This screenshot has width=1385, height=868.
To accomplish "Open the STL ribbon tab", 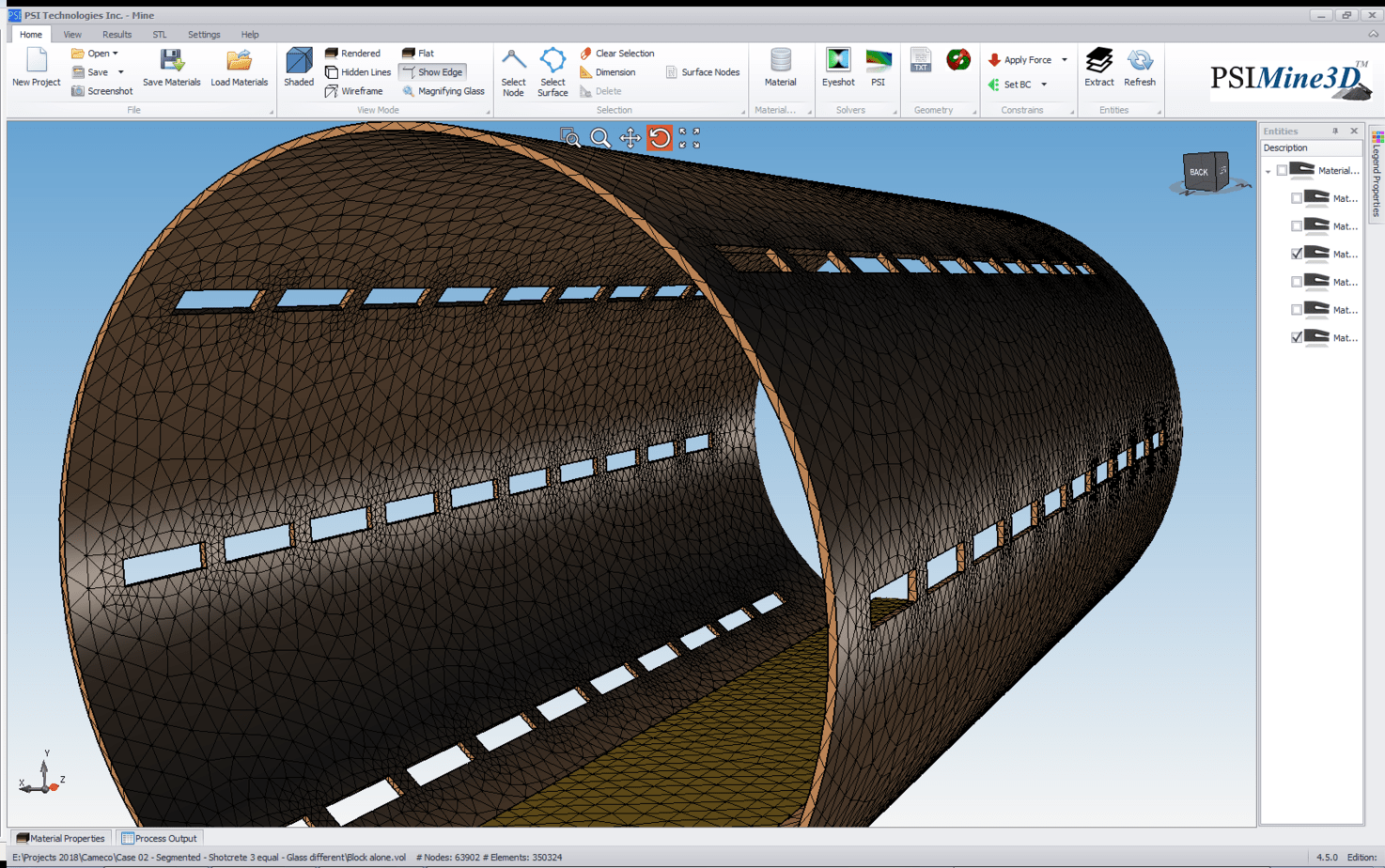I will pos(160,35).
